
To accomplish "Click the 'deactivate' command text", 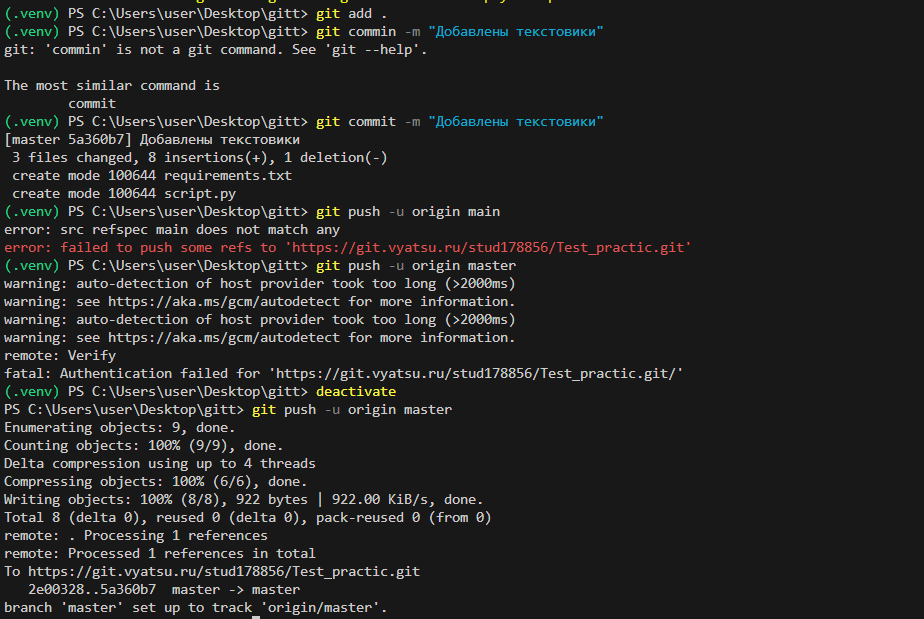I will (355, 391).
